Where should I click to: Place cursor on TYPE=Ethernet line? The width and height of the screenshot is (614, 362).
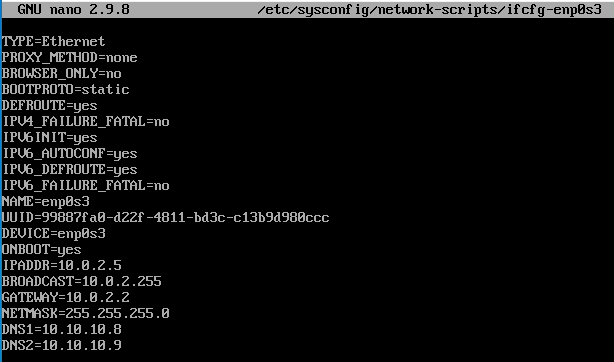(x=54, y=41)
